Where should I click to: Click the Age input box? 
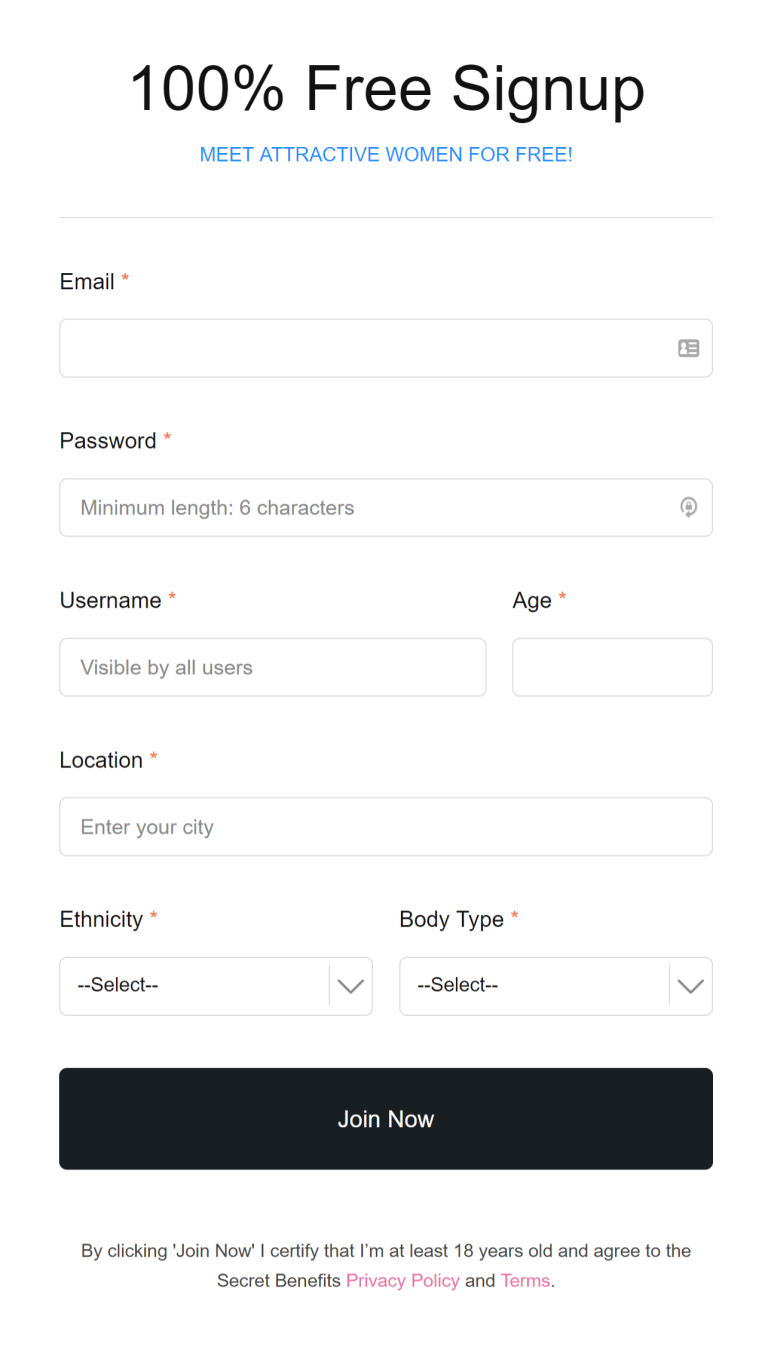coord(612,667)
